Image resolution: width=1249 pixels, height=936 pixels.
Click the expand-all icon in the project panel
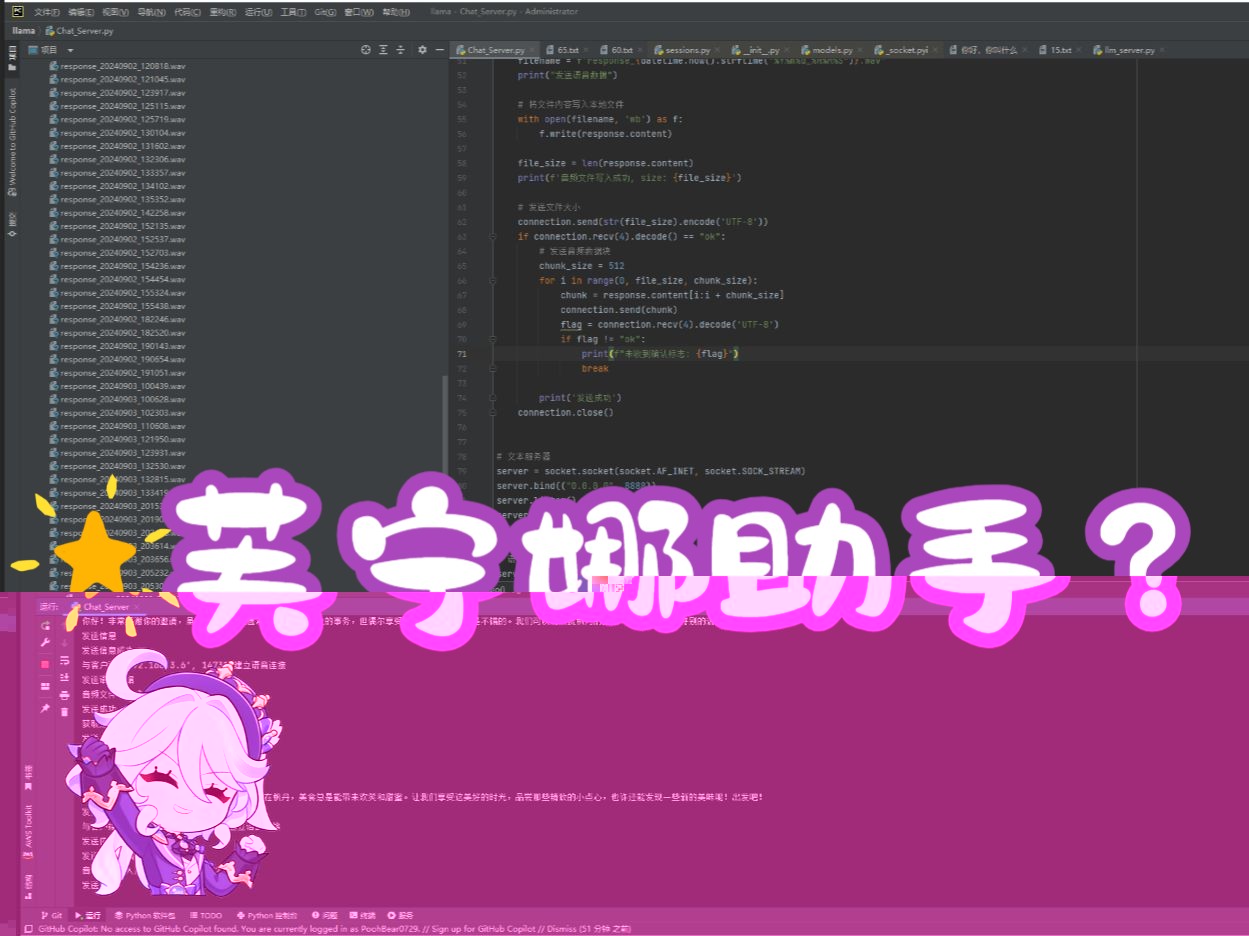click(383, 49)
